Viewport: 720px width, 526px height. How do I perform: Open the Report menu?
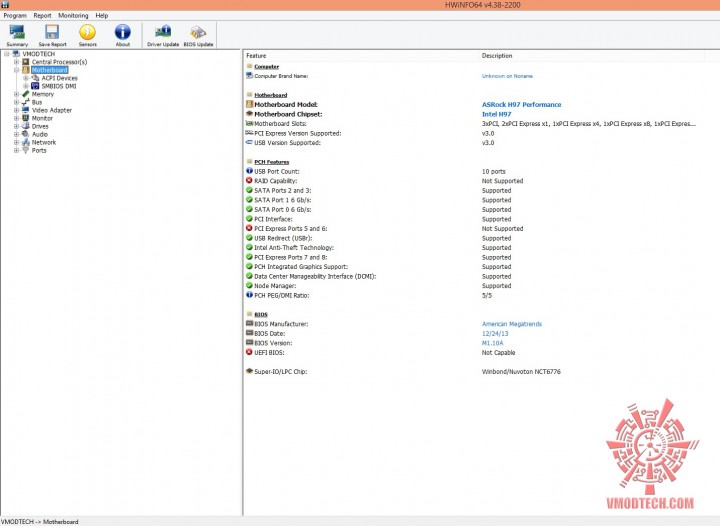[42, 15]
